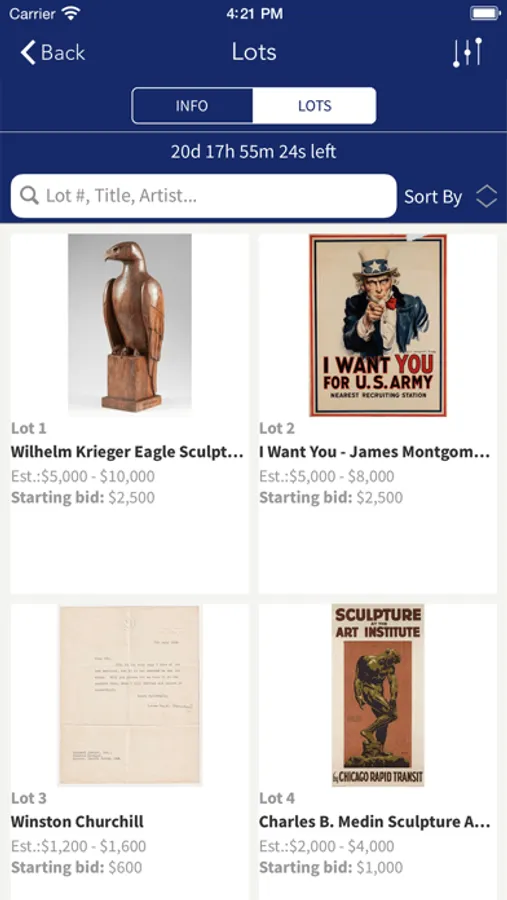Open the eagle sculpture thumbnail
This screenshot has width=507, height=900.
130,325
